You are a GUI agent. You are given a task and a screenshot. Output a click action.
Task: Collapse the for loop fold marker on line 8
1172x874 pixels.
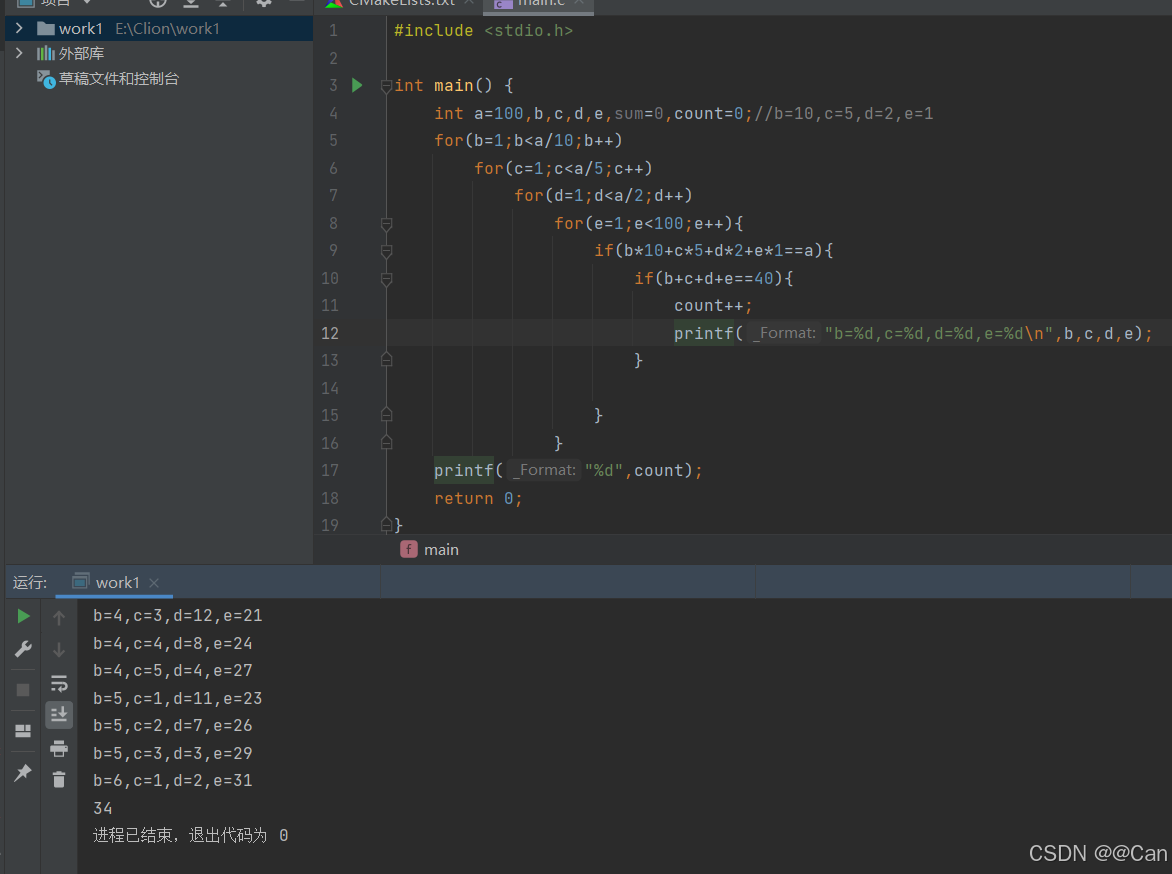(386, 224)
